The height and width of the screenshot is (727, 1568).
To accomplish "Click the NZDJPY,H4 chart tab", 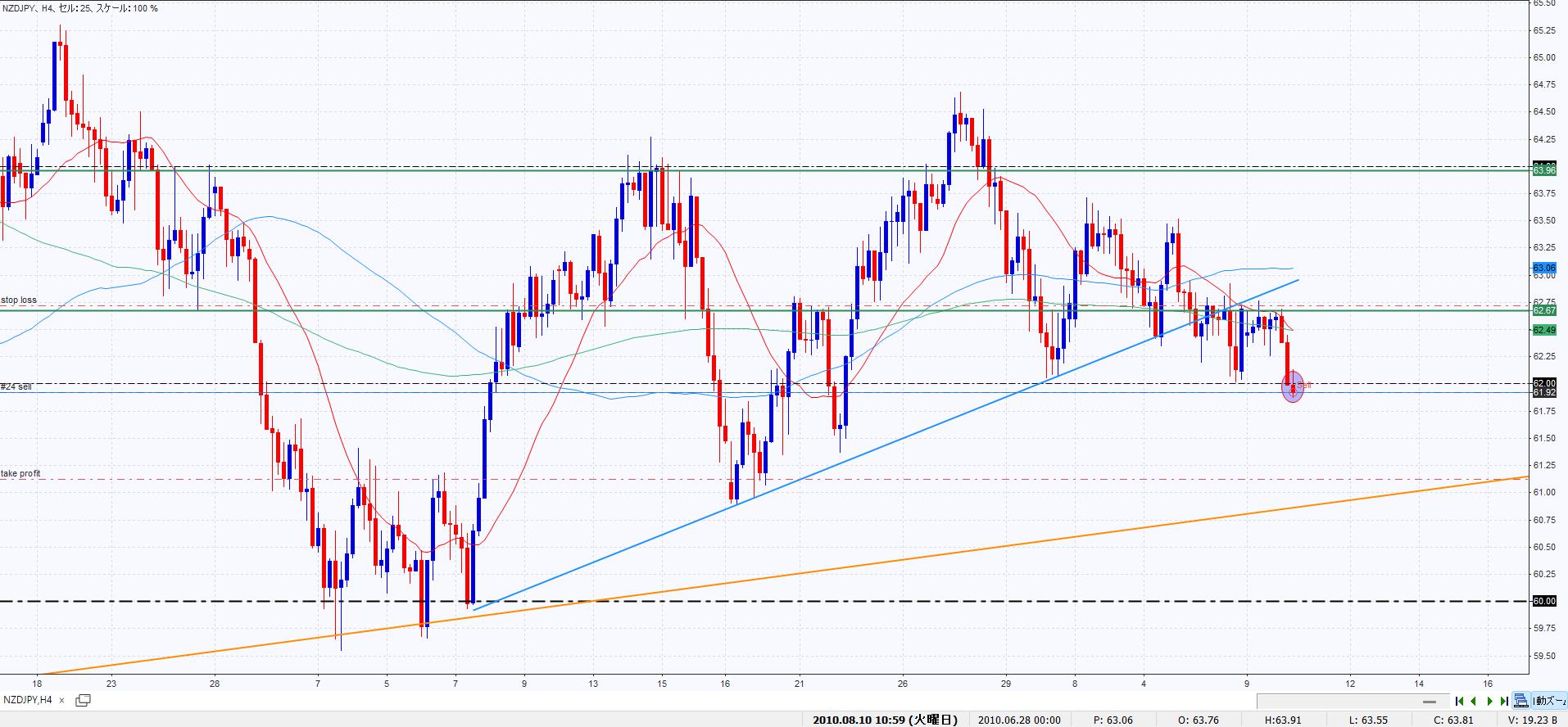I will (x=28, y=700).
